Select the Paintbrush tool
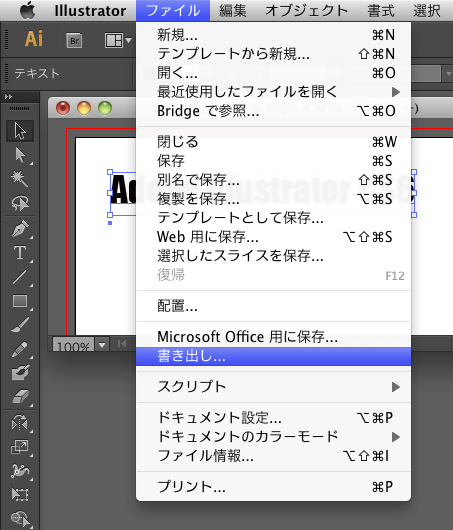 (20, 324)
